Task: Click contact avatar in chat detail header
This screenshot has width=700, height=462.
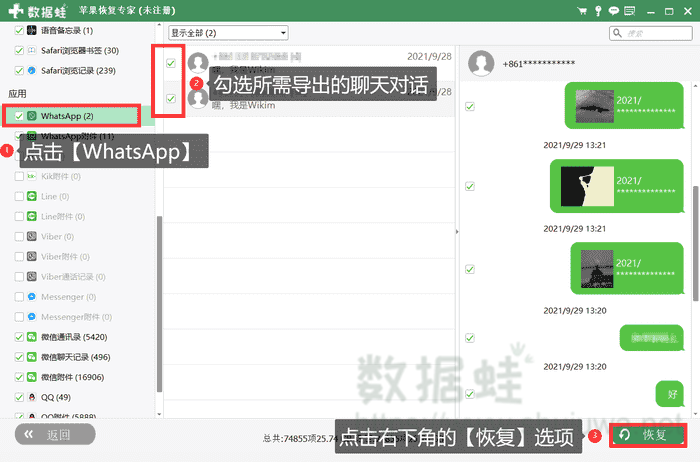Action: 481,63
